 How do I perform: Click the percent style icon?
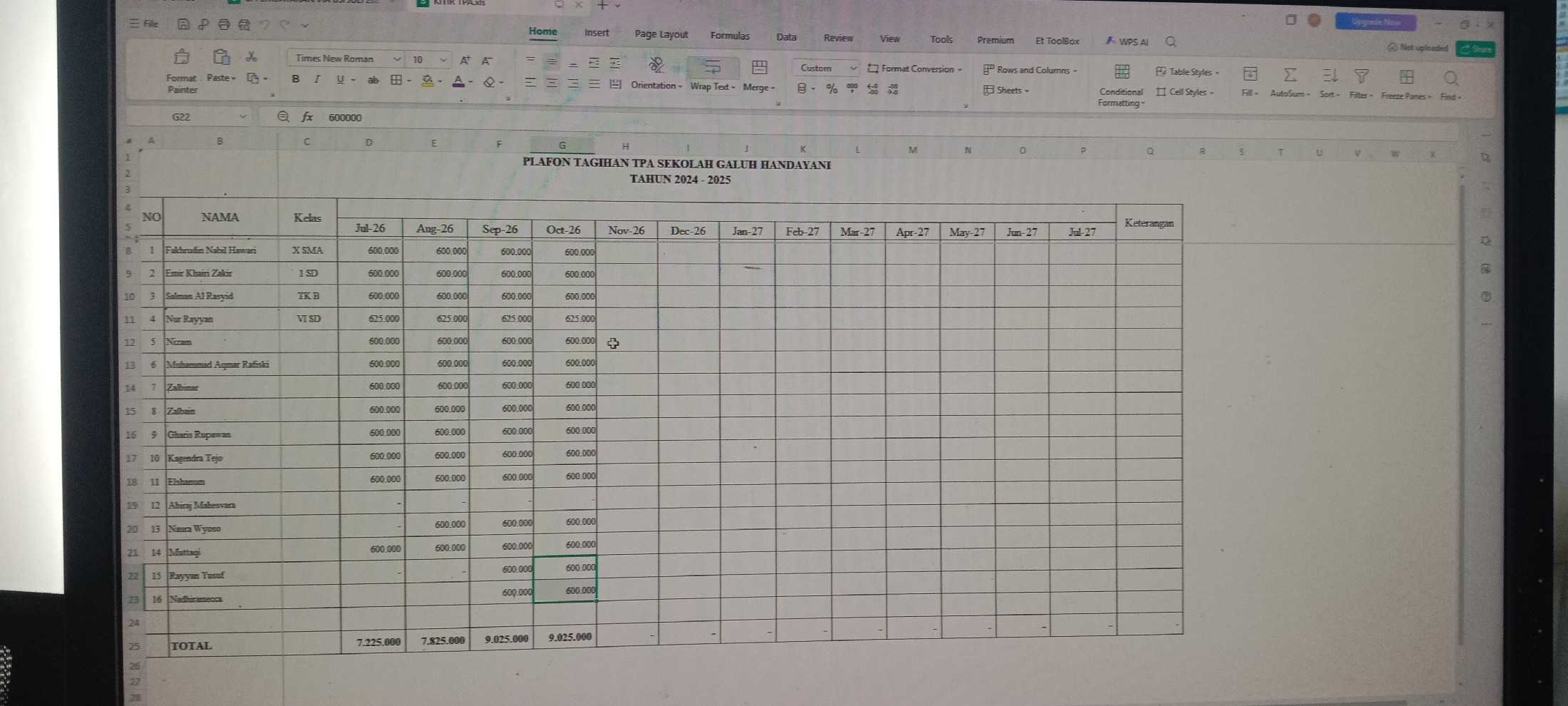click(831, 88)
